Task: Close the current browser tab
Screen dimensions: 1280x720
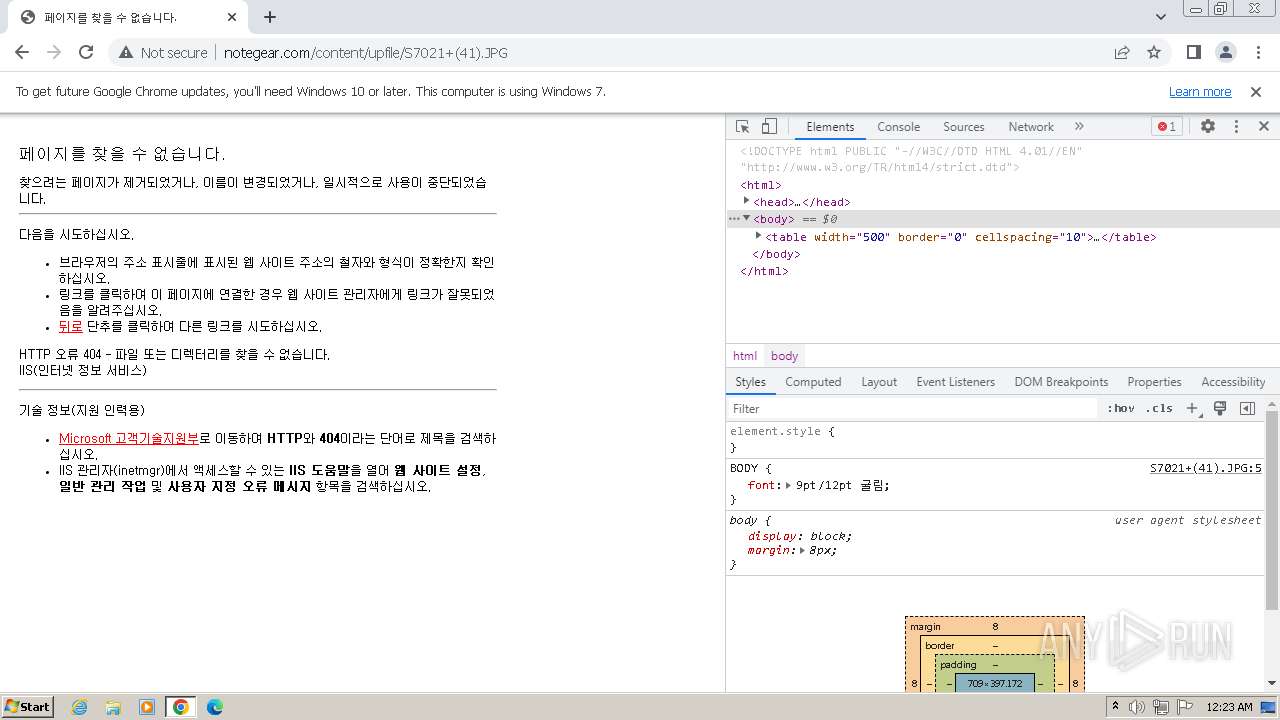Action: pyautogui.click(x=232, y=17)
